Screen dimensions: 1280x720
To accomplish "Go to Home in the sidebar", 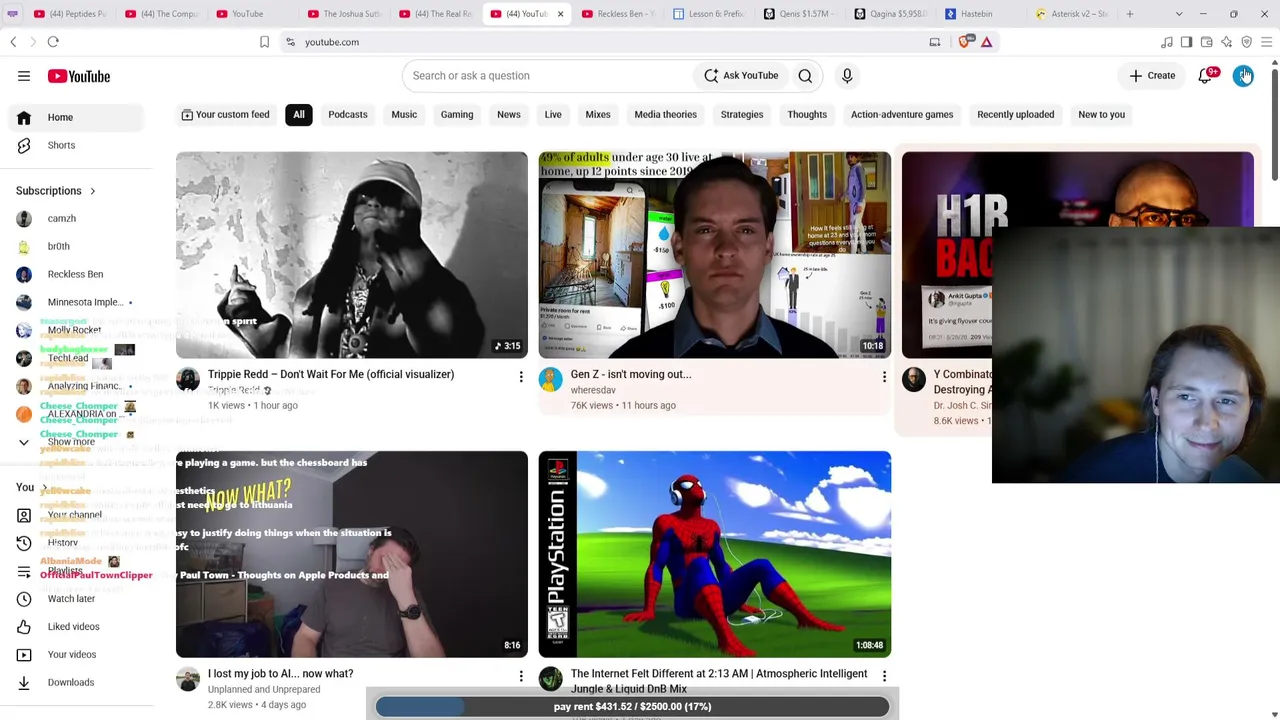I will [78, 117].
